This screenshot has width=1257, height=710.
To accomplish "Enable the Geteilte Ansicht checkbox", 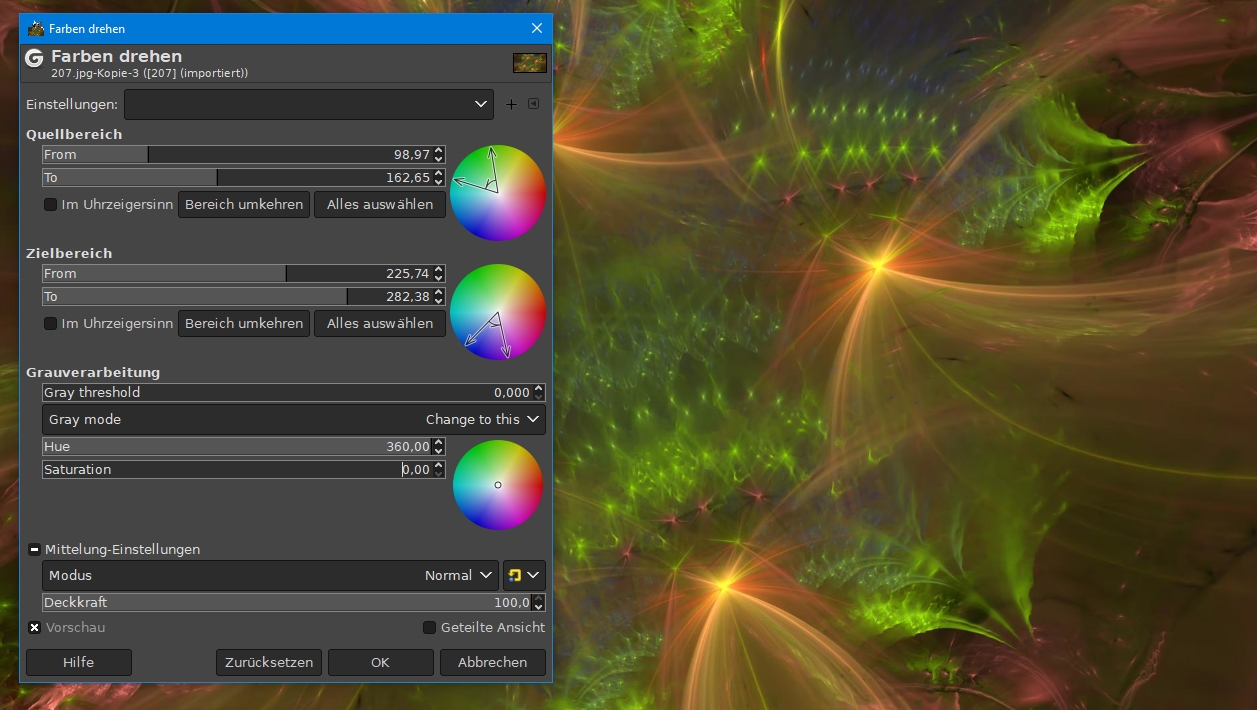I will (430, 628).
